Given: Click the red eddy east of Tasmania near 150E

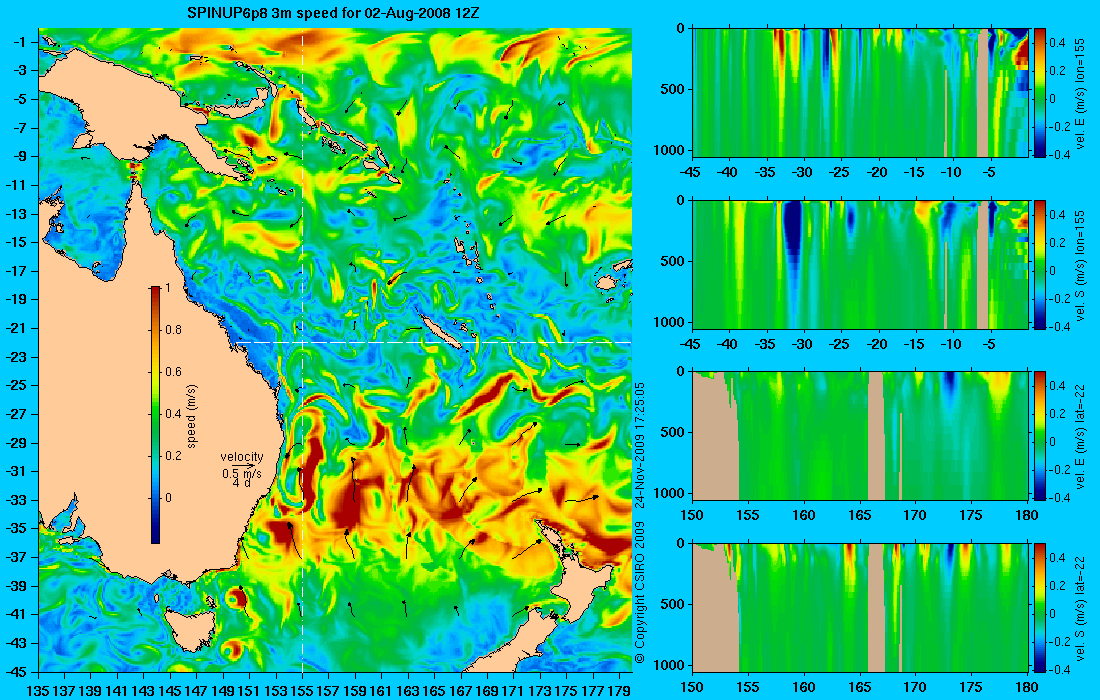Looking at the screenshot, I should [236, 598].
